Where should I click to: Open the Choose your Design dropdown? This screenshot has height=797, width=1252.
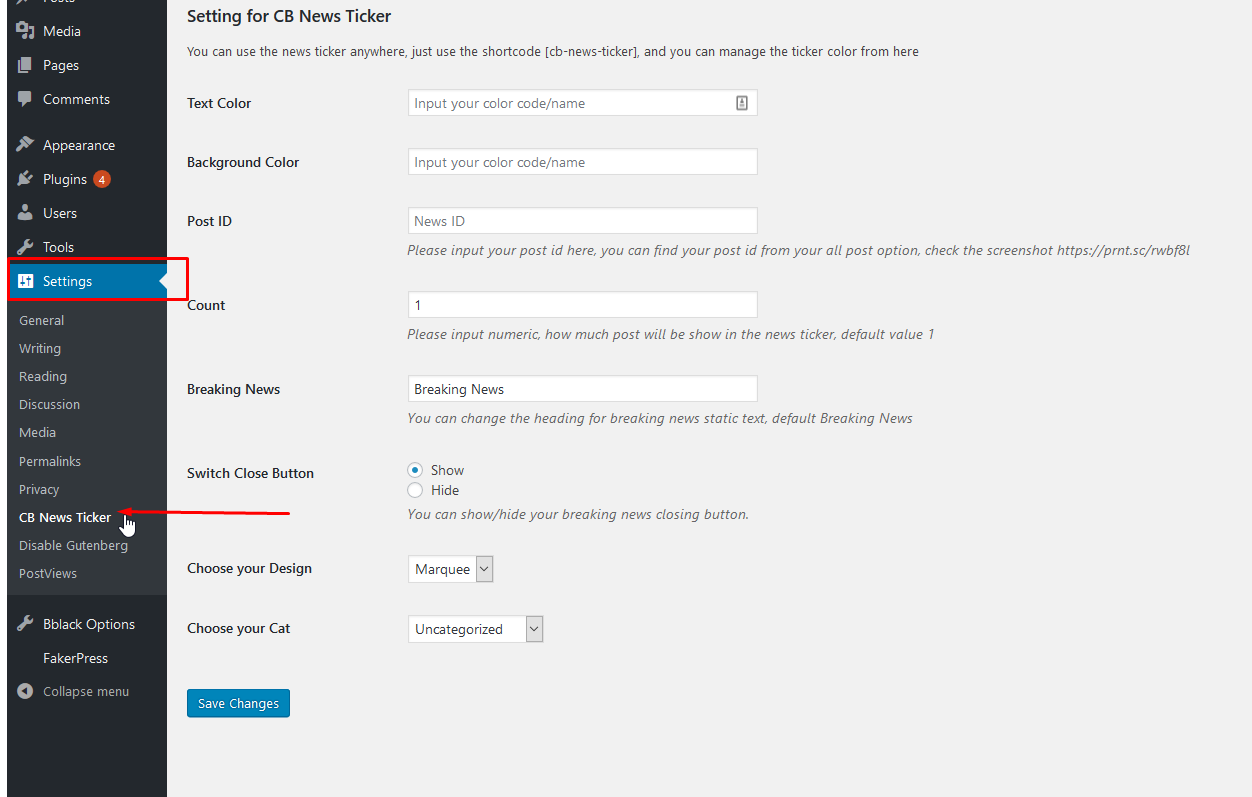point(451,569)
